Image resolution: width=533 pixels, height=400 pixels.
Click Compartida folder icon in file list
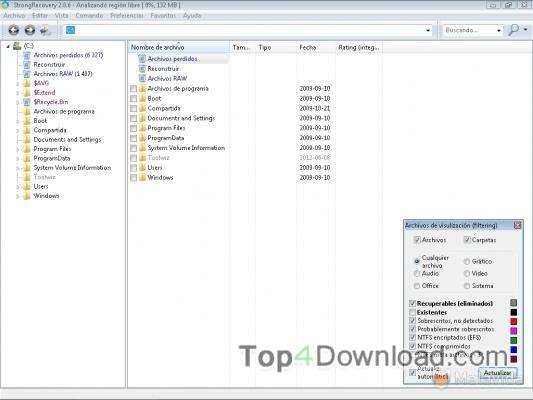click(142, 108)
